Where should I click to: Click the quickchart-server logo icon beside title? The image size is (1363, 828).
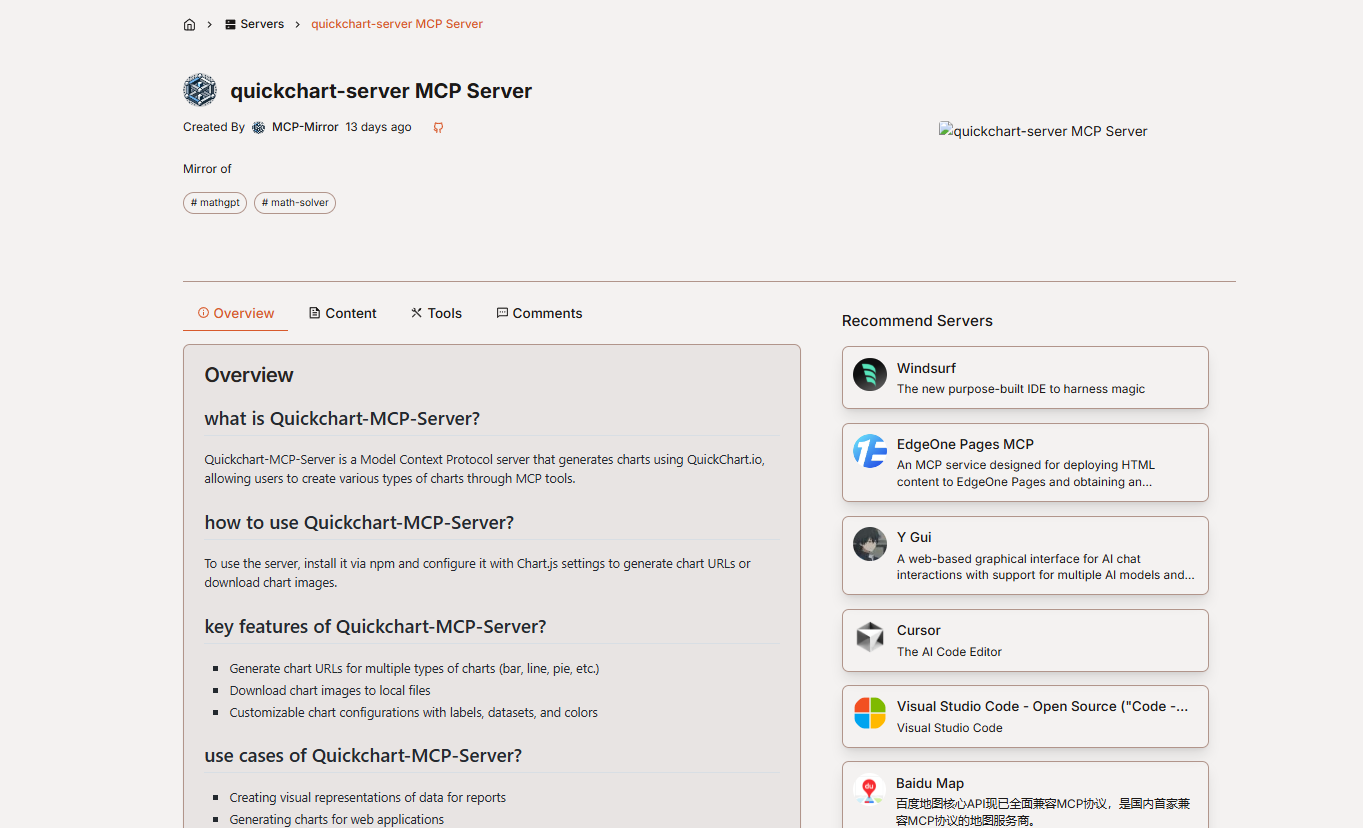pos(200,90)
